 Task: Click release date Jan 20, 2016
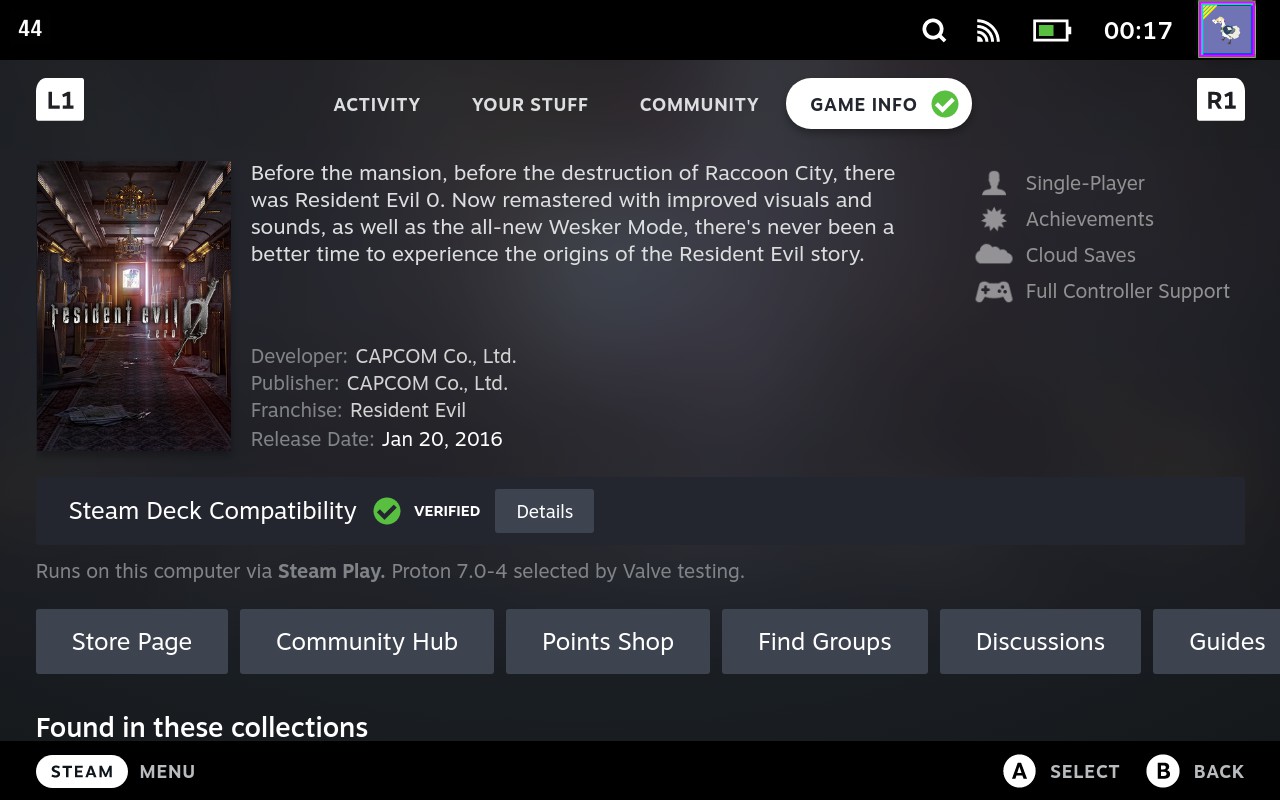(442, 439)
